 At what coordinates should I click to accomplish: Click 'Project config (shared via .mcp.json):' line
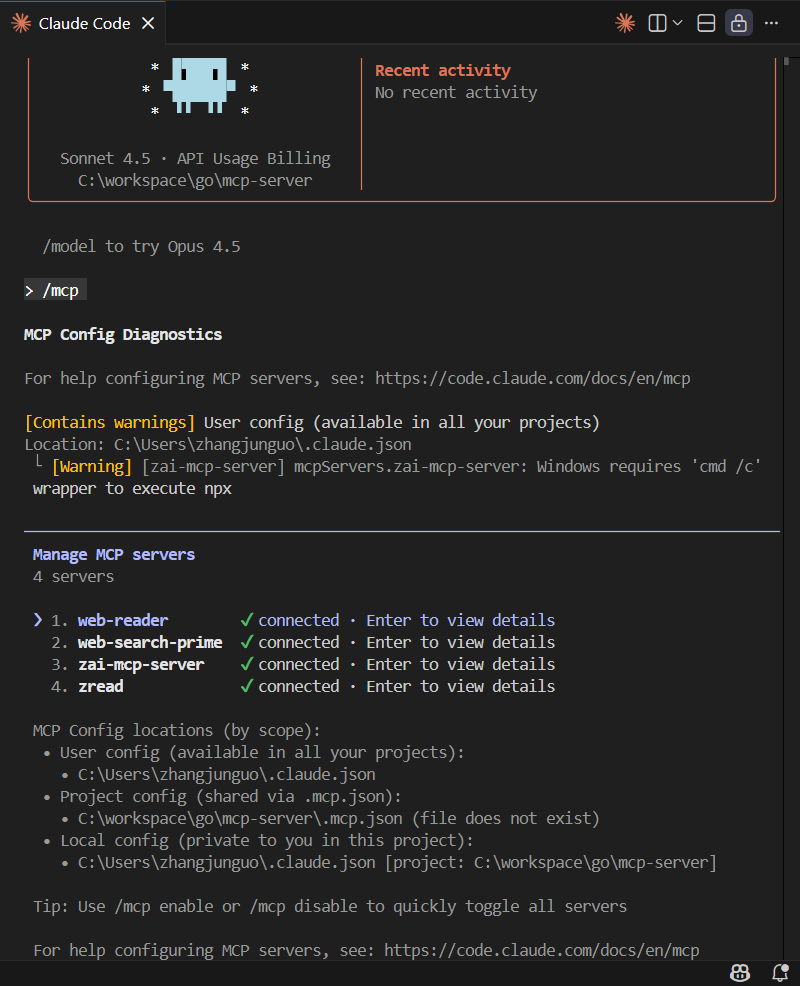(x=231, y=796)
